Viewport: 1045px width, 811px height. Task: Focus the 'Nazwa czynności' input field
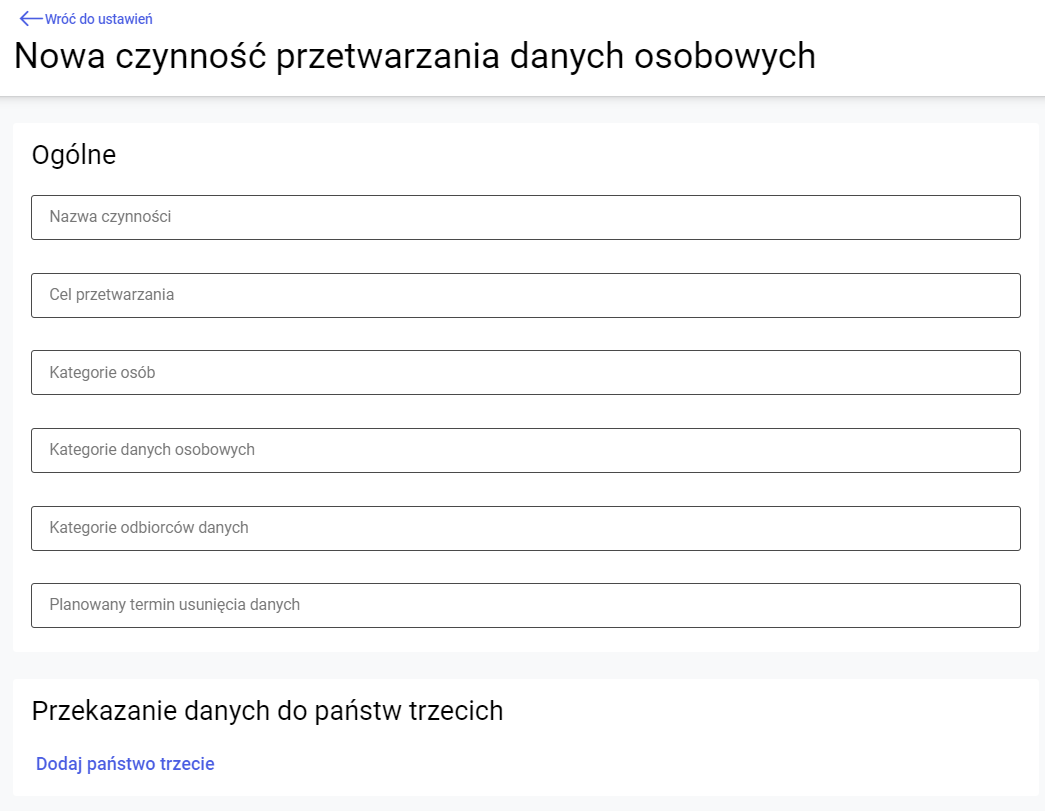click(x=525, y=217)
